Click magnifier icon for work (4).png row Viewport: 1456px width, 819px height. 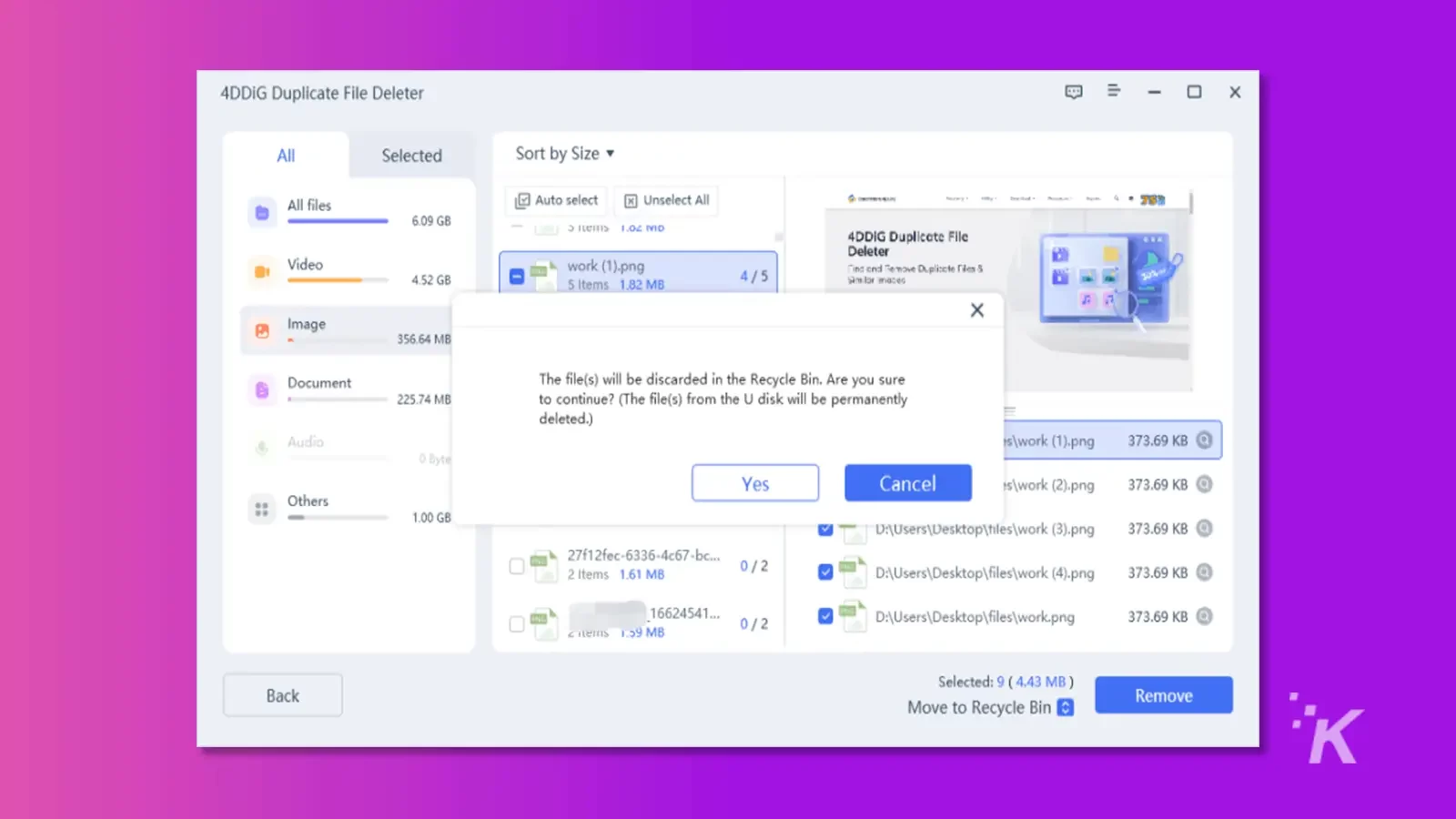(x=1204, y=572)
